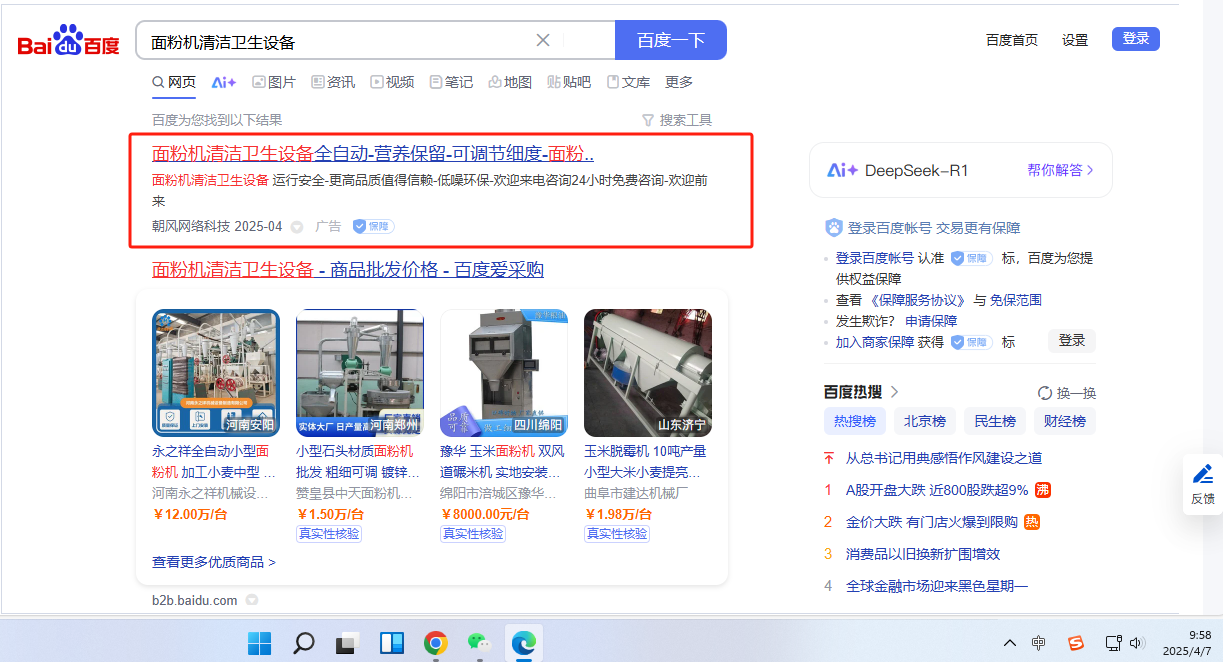The height and width of the screenshot is (662, 1223).
Task: Click the blue 登录 button at top
Action: tap(1136, 39)
